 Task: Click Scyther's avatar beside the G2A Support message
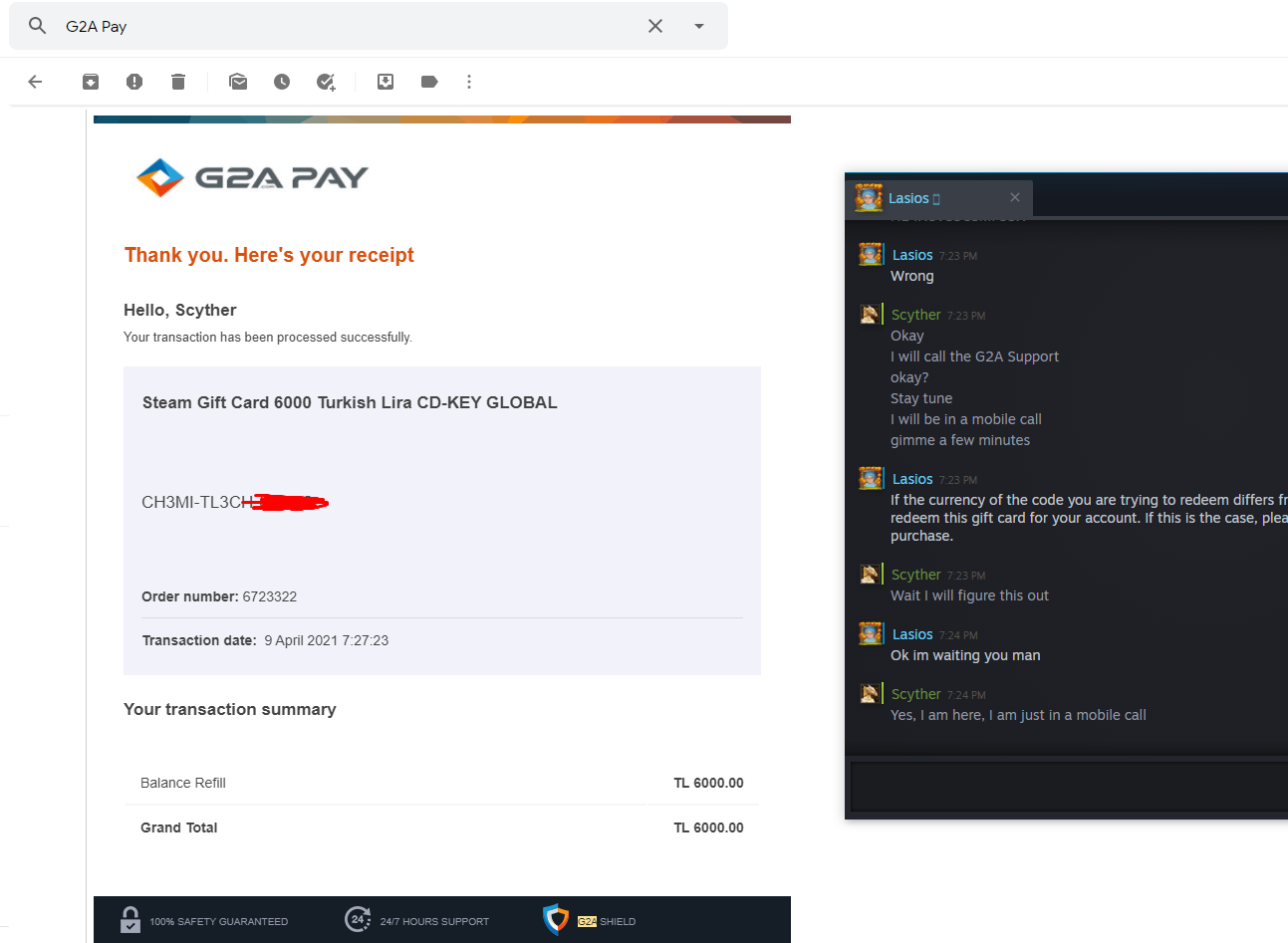pos(870,314)
